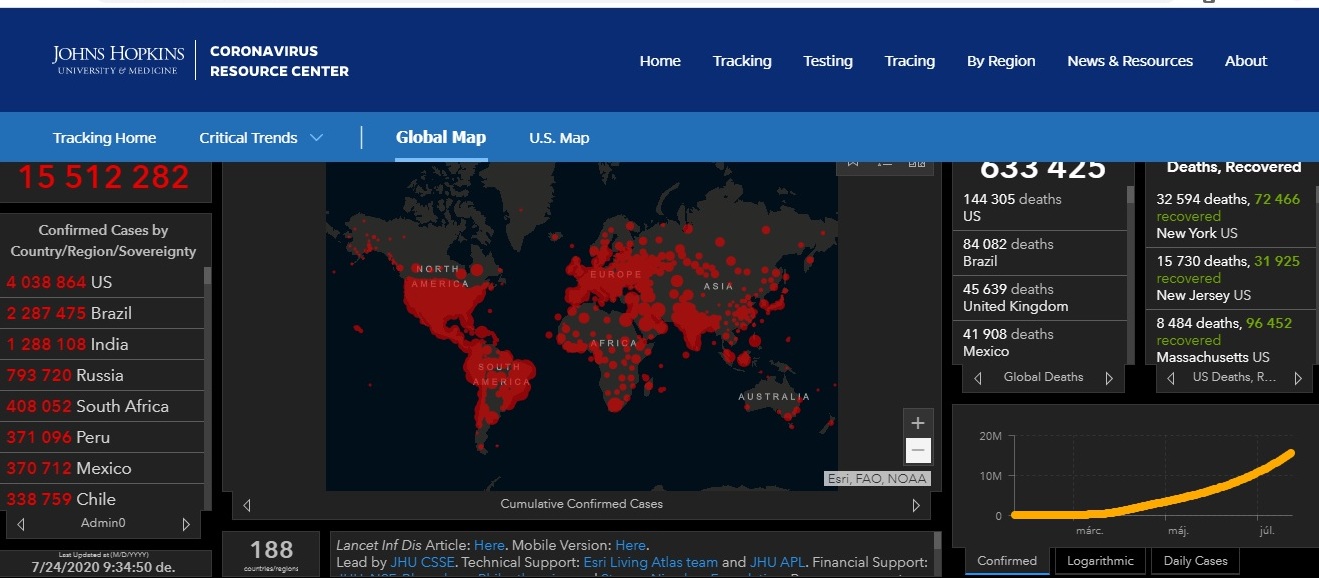Go to previous map view left of Cumulative Confirmed Cases
This screenshot has width=1319, height=578.
(247, 505)
